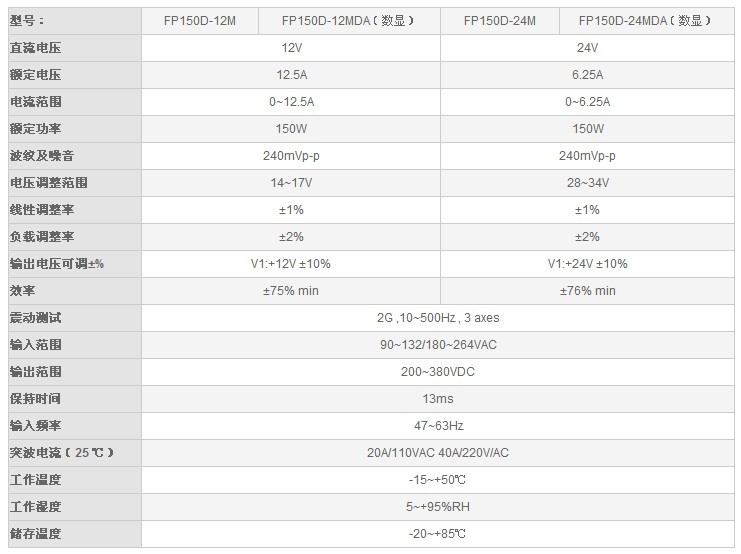The height and width of the screenshot is (554, 741).
Task: Click the V1:+12V ±10% cell
Action: pyautogui.click(x=292, y=263)
